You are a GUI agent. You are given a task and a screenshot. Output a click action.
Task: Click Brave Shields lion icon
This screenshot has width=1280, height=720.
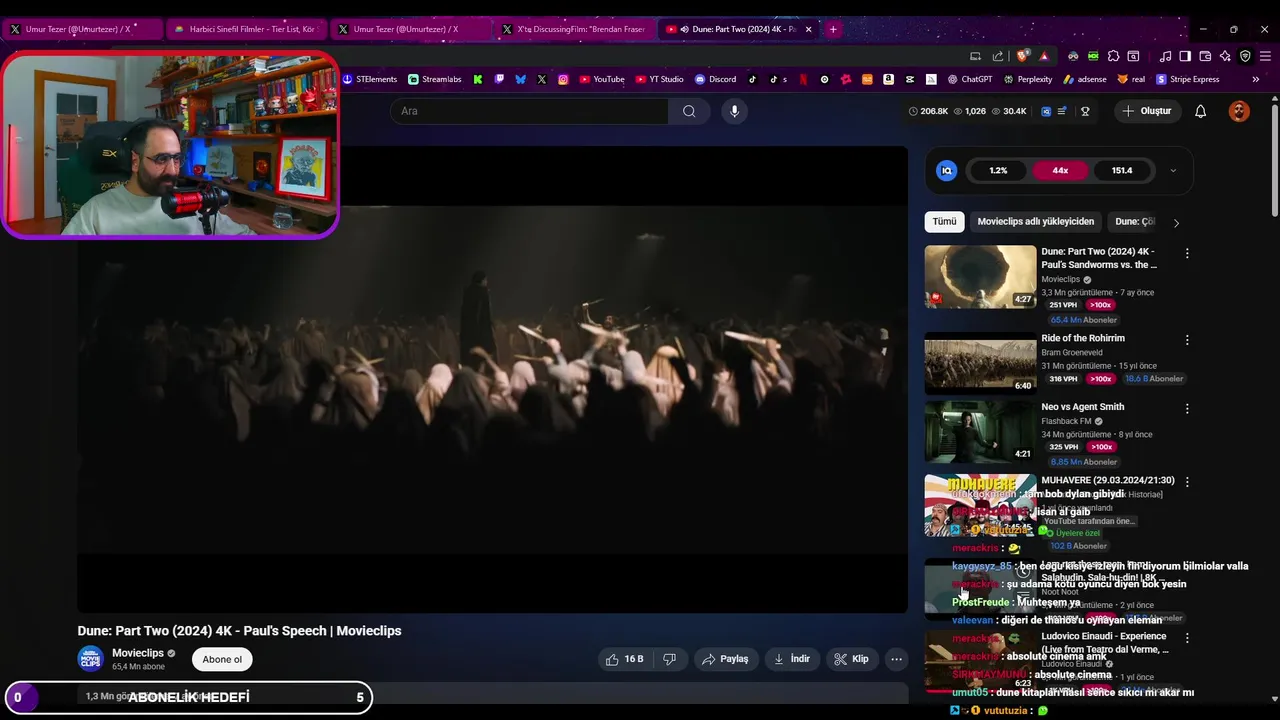1023,56
